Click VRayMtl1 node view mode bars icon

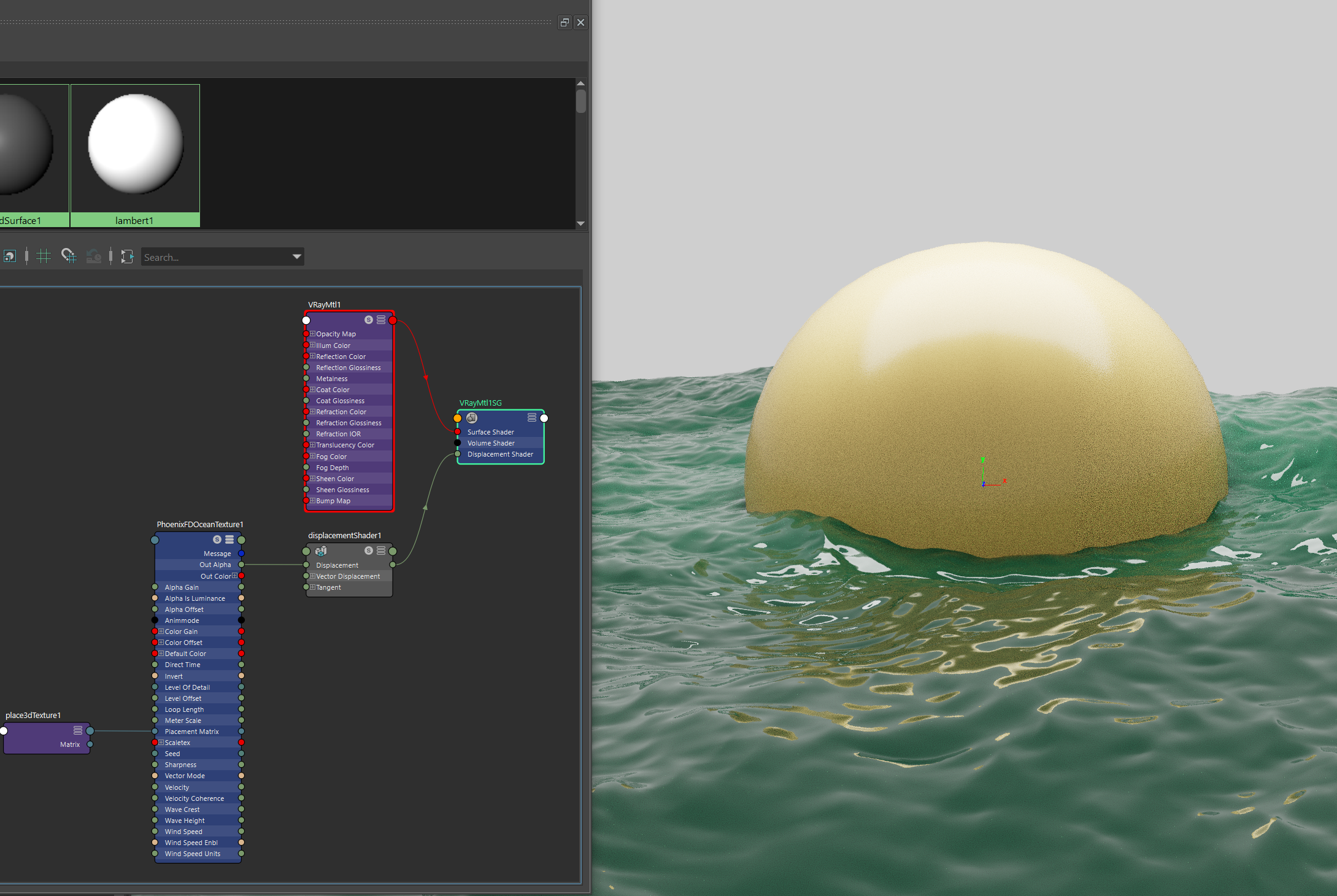(x=381, y=320)
